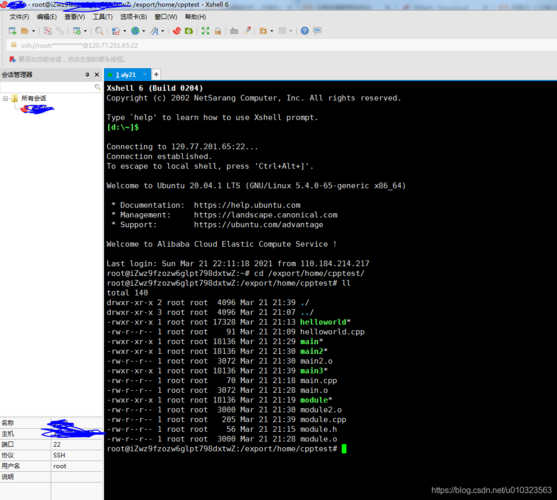Image resolution: width=557 pixels, height=500 pixels.
Task: Collapse the 所有会话 tree node
Action: pos(5,98)
